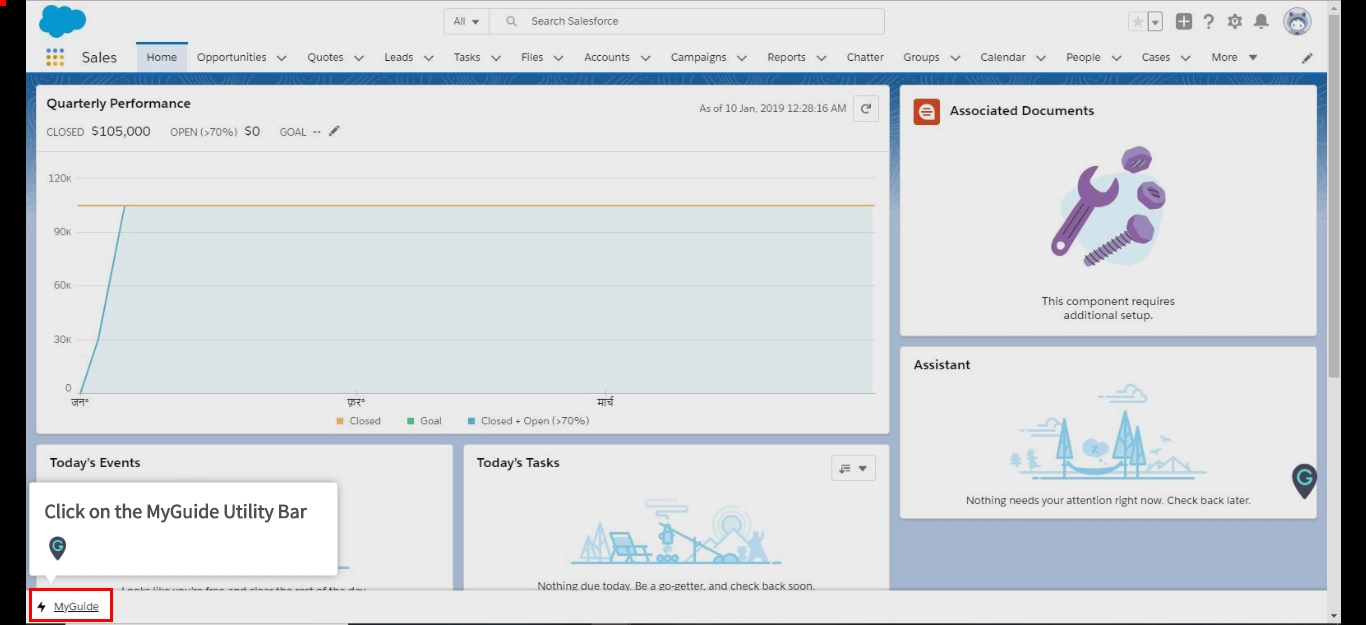Open the Notifications bell icon

pos(1262,21)
